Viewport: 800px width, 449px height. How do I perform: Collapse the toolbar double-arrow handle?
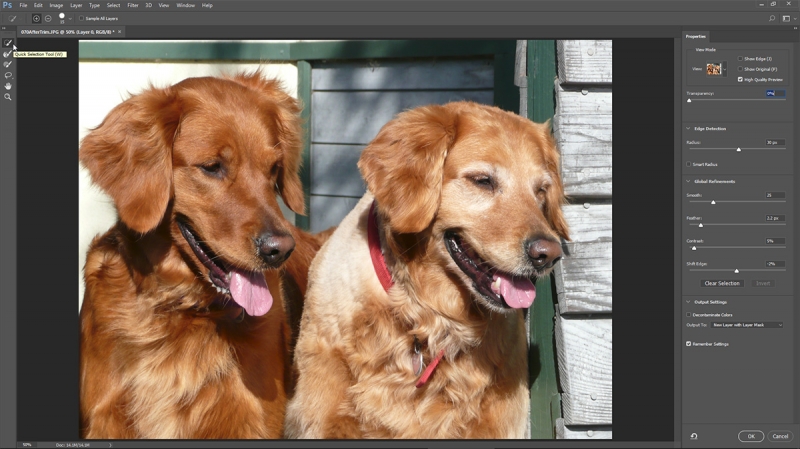(4, 28)
